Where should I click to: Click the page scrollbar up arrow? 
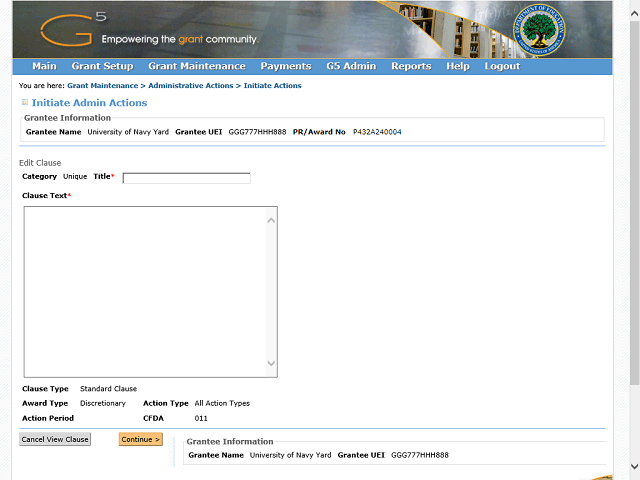pos(634,13)
